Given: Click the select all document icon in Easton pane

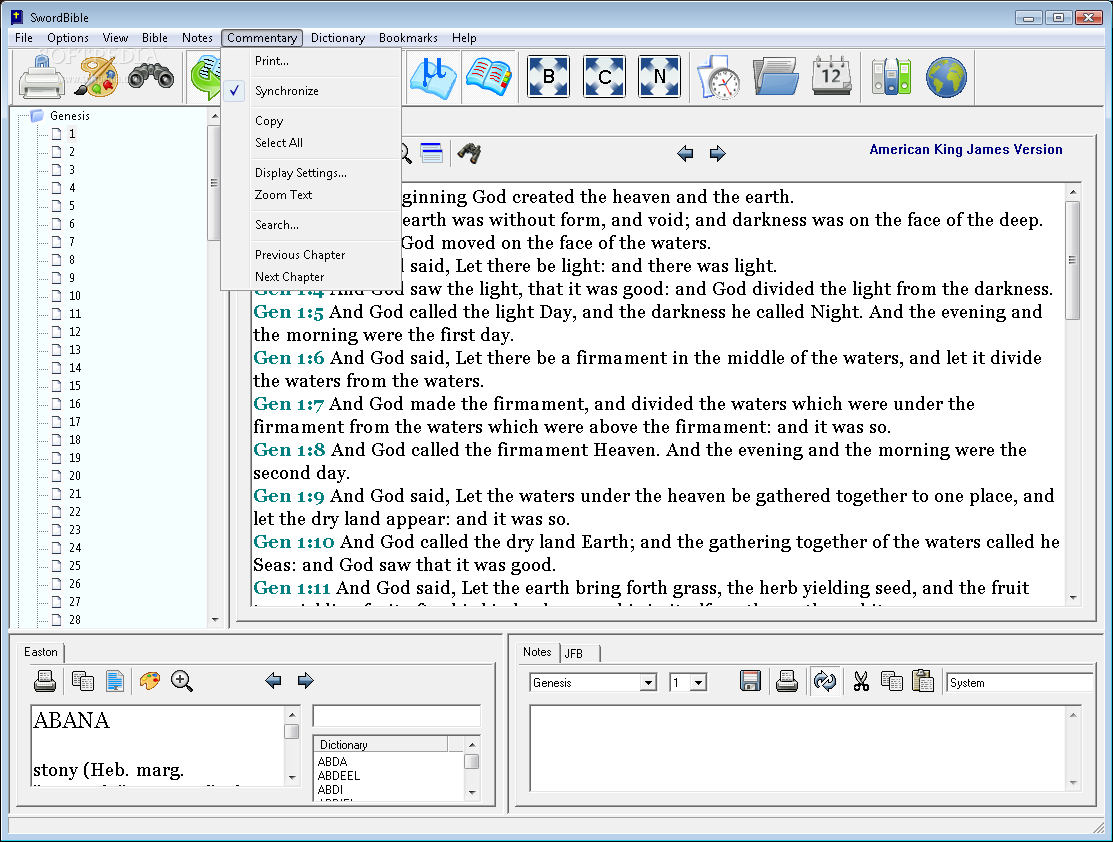Looking at the screenshot, I should click(114, 681).
